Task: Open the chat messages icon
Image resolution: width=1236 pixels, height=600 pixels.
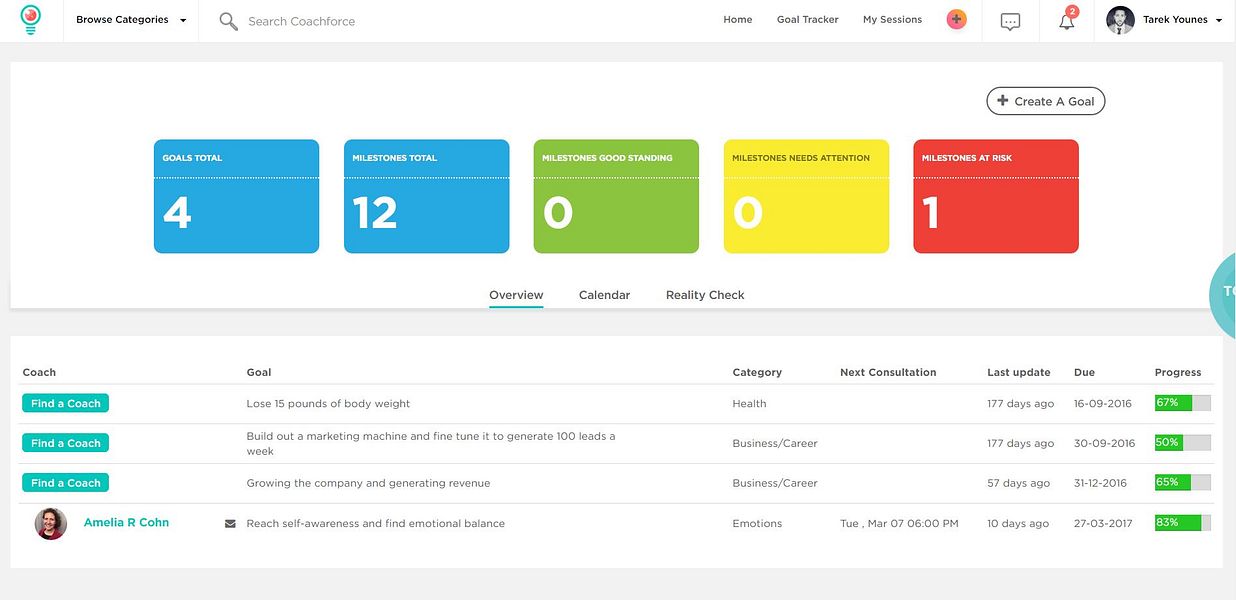Action: (x=1010, y=21)
